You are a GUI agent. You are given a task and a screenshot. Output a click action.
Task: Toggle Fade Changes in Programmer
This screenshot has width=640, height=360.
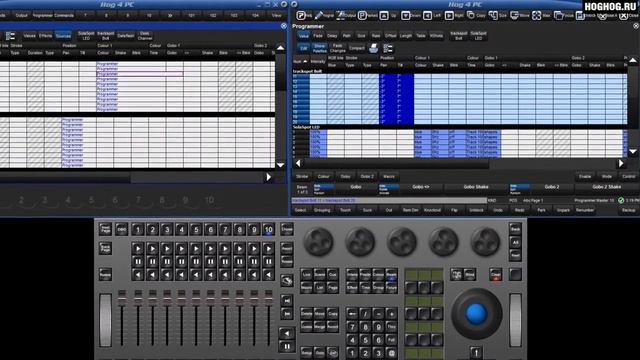tap(338, 48)
